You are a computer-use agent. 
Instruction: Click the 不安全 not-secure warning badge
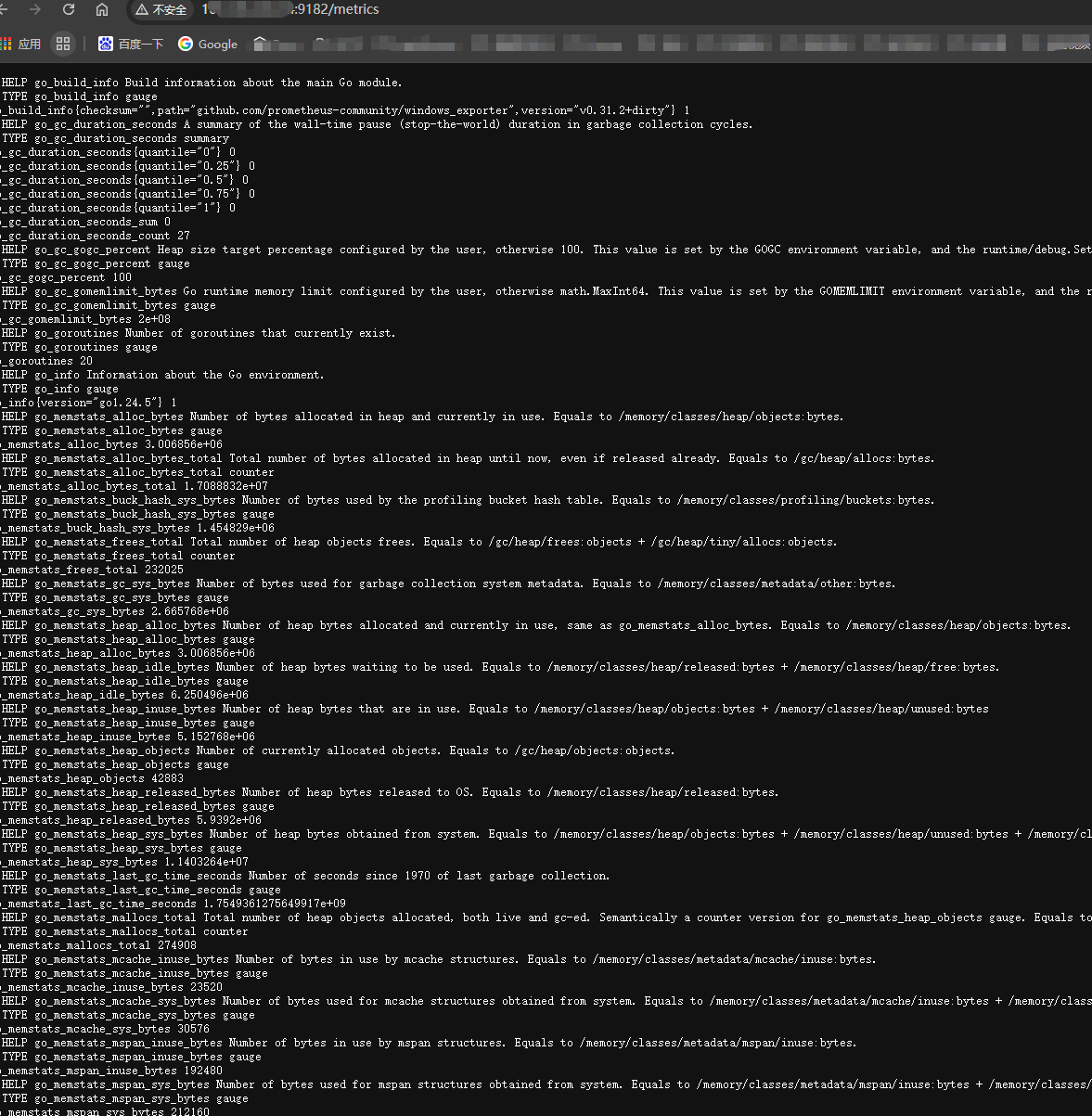pyautogui.click(x=161, y=9)
